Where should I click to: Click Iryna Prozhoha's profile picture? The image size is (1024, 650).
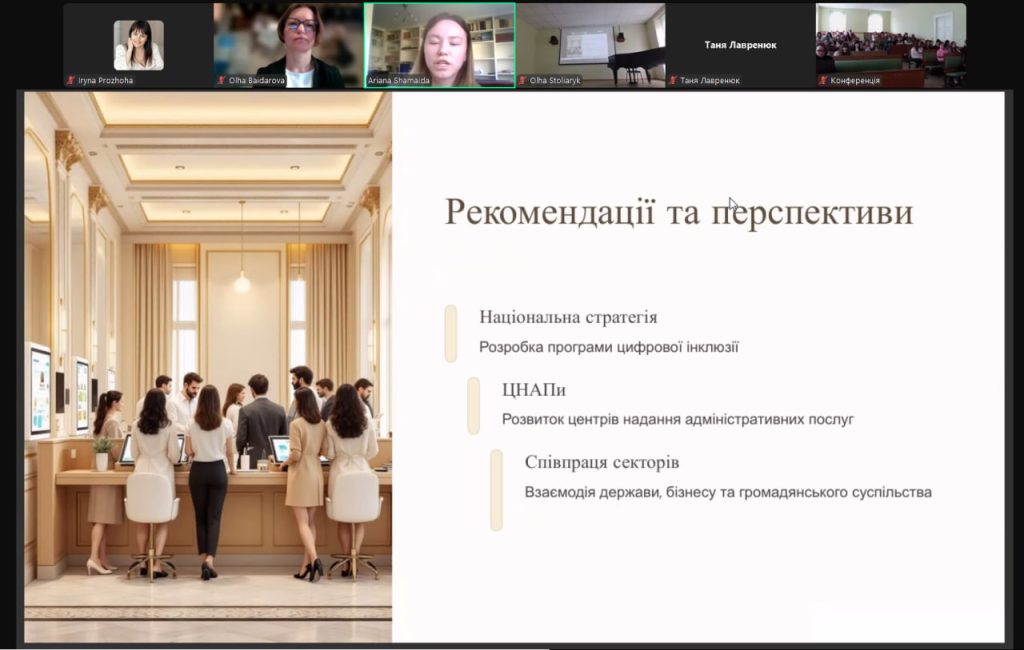138,45
